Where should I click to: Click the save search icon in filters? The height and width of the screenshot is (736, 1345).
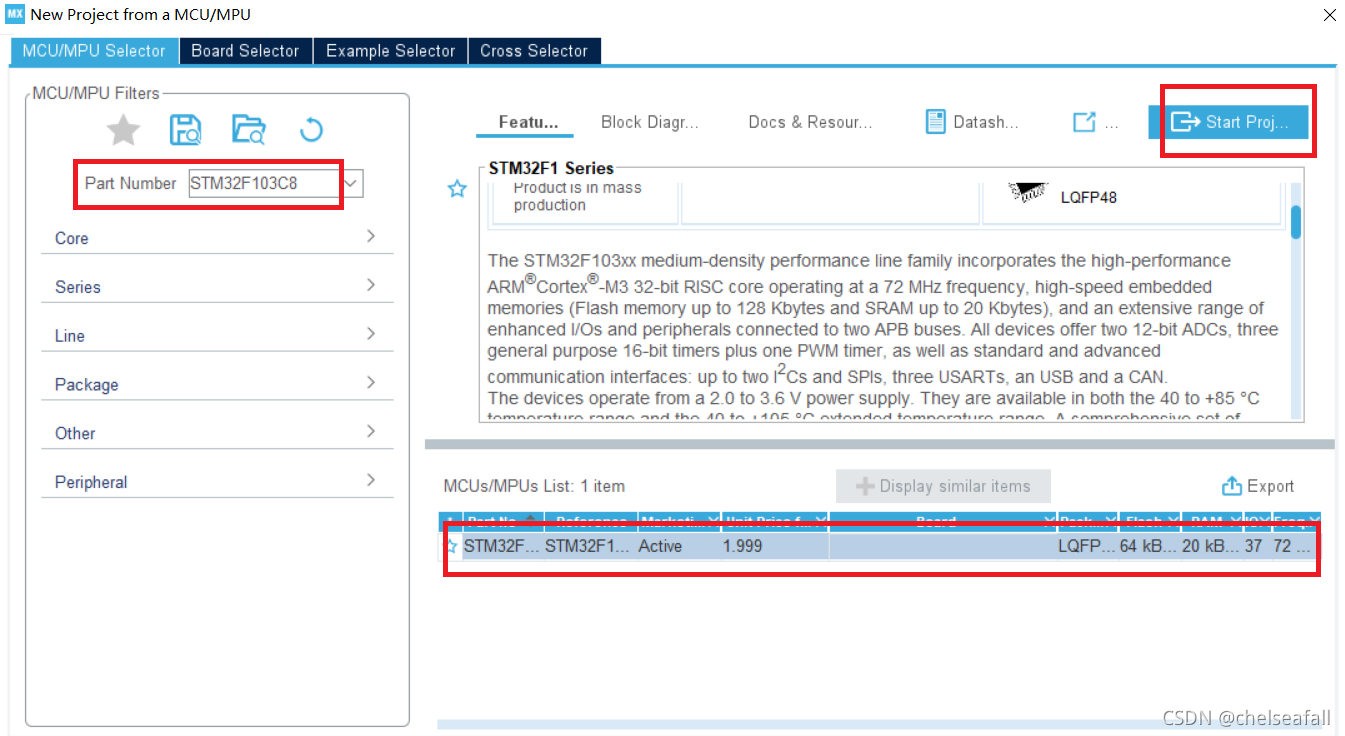coord(186,130)
